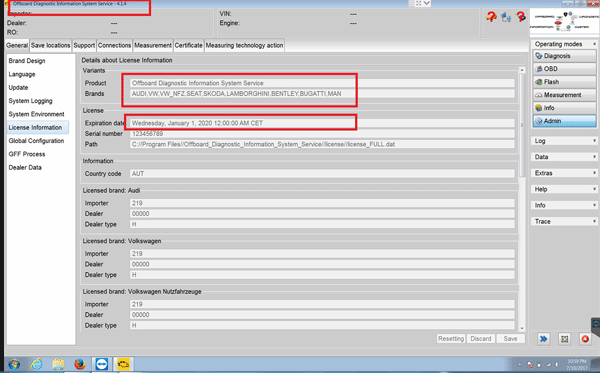Image resolution: width=600 pixels, height=373 pixels.
Task: Click the diagnostic interface question-mark icon
Action: tap(521, 17)
